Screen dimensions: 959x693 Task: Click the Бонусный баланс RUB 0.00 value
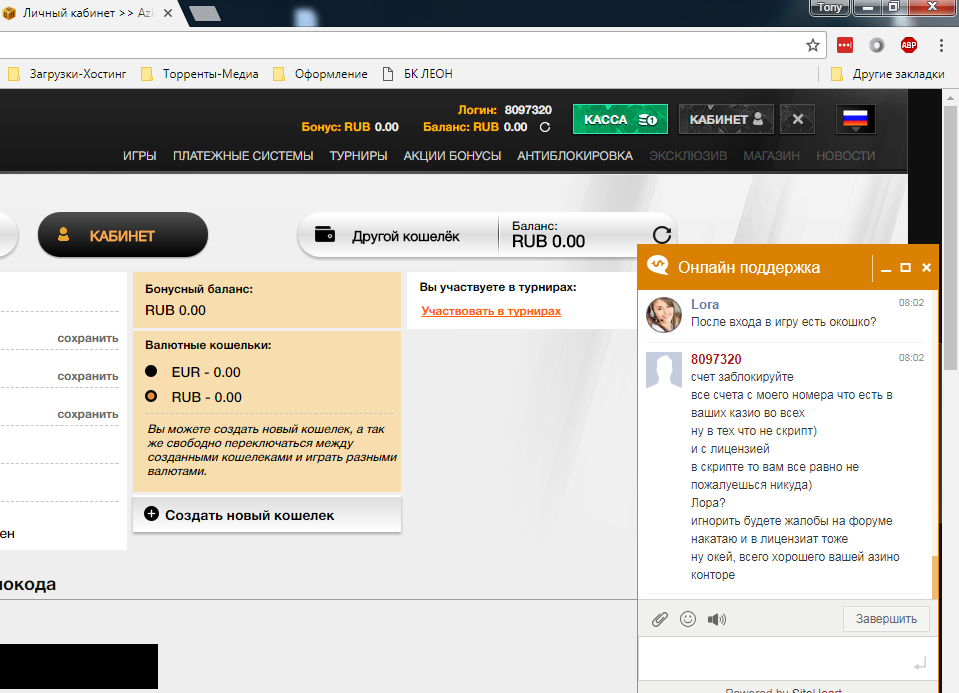pos(176,311)
